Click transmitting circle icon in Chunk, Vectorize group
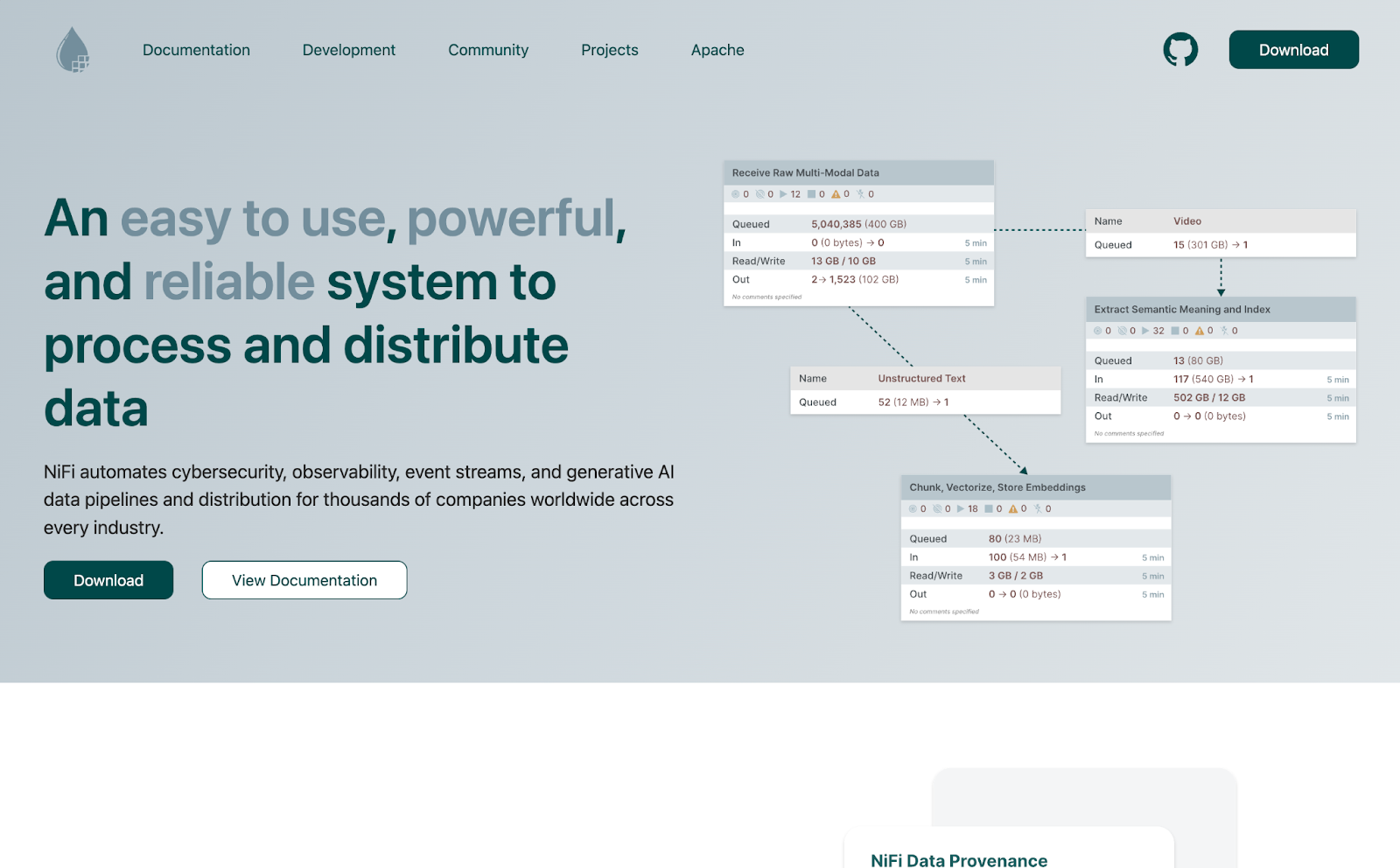Screen dimensions: 1400x868 tap(913, 508)
